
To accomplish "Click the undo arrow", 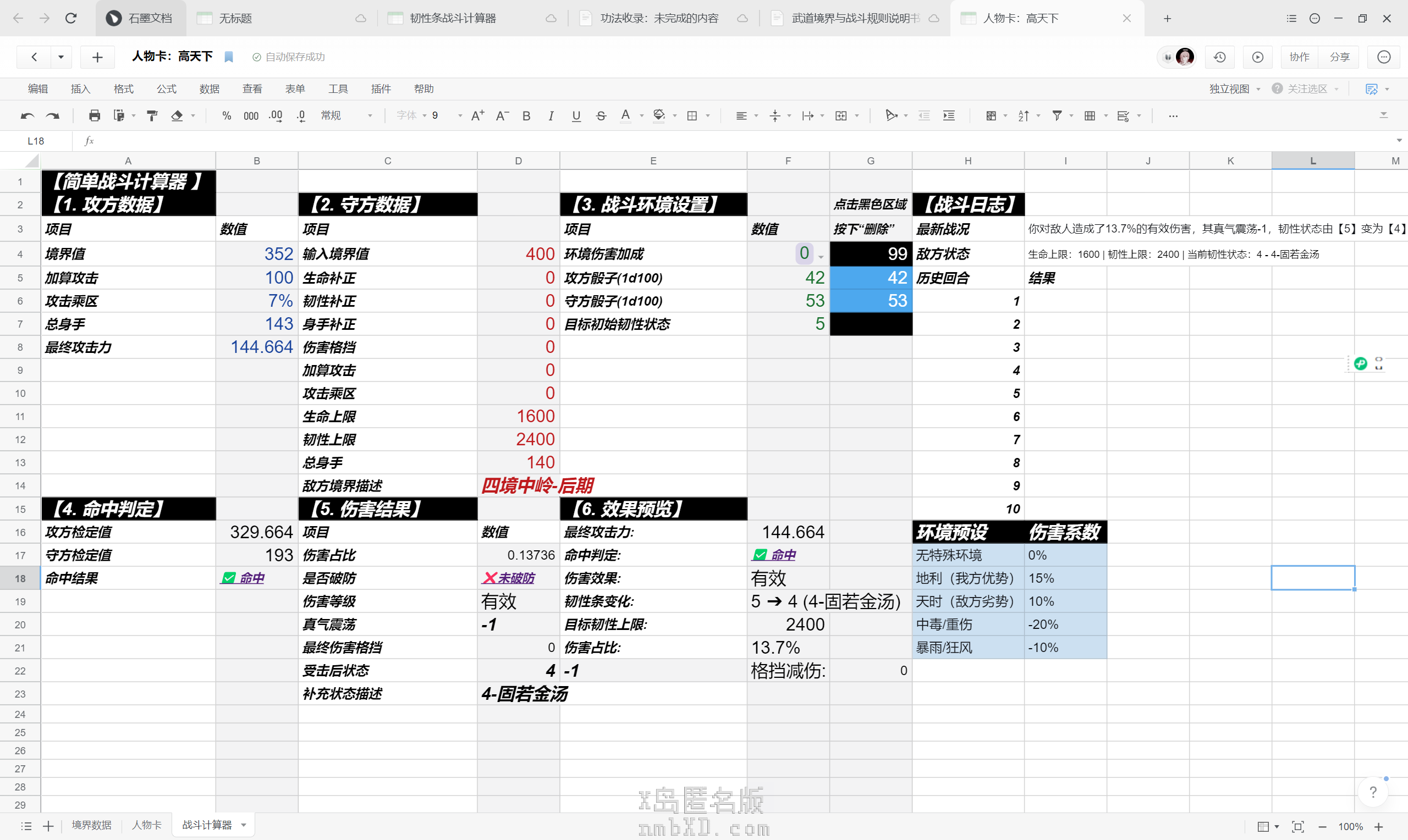I will coord(27,115).
